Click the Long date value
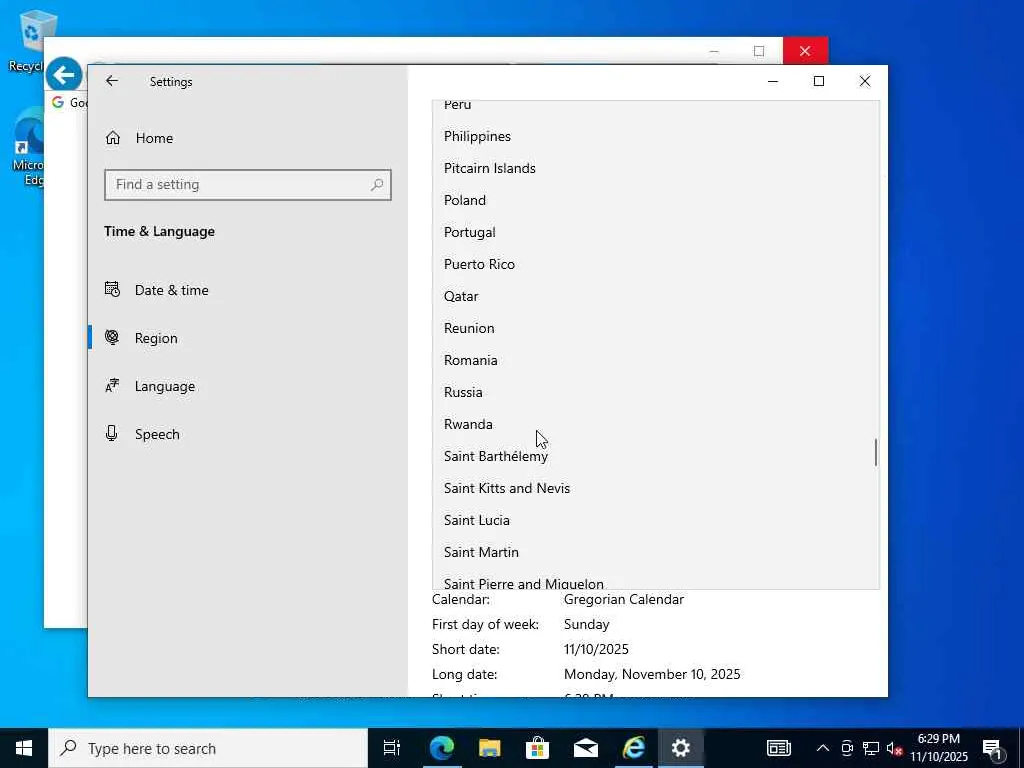This screenshot has width=1024, height=768. (652, 674)
